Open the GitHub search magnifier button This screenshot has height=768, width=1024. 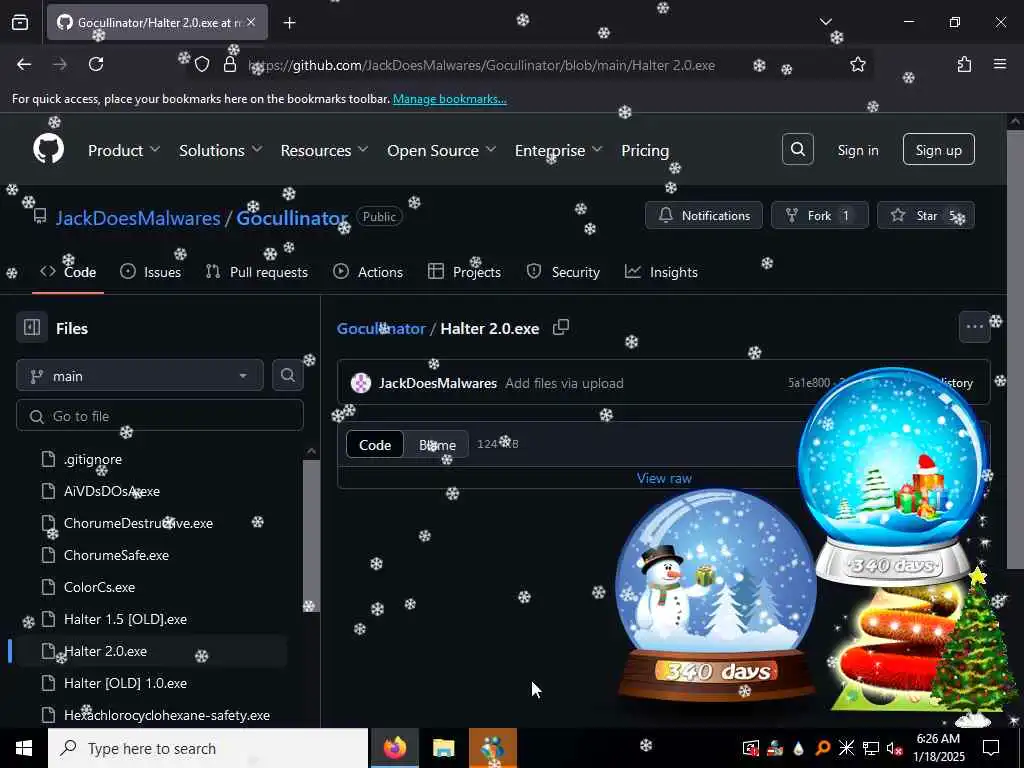(x=797, y=150)
